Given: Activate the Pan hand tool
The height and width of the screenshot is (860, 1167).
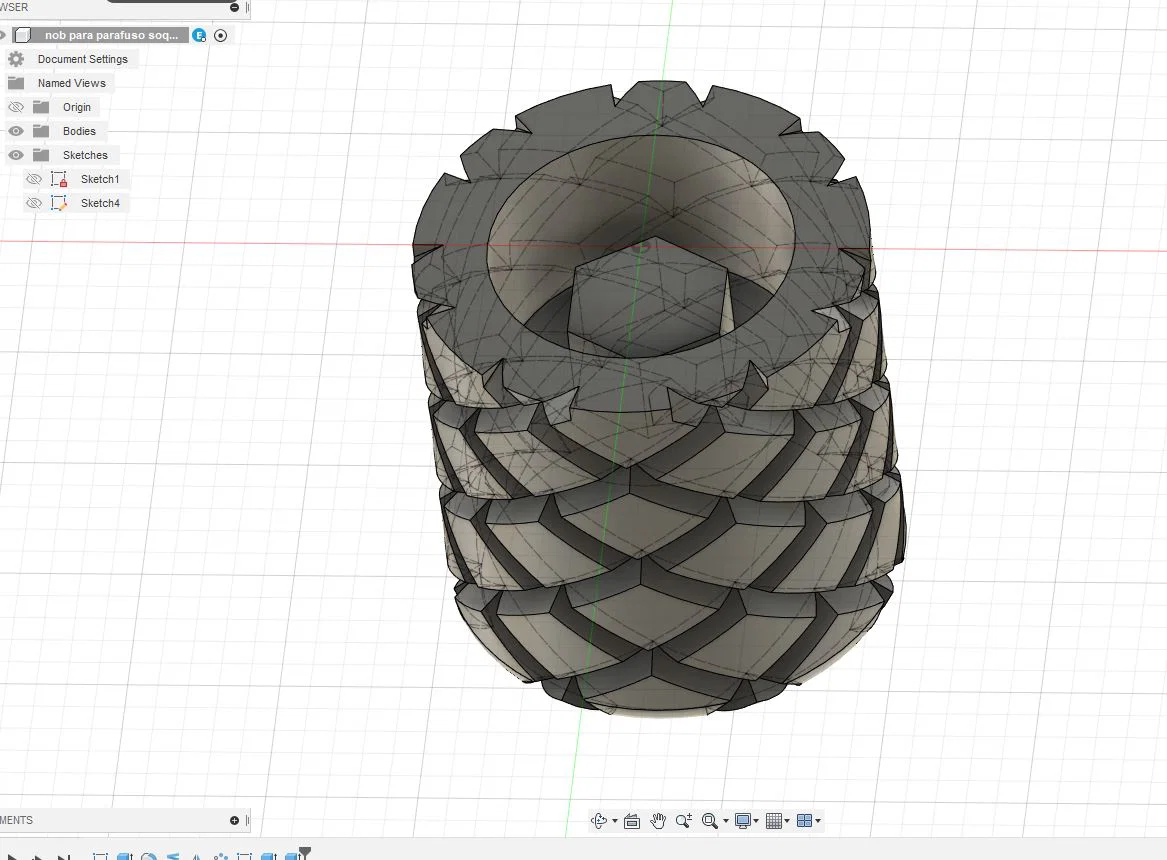Looking at the screenshot, I should pyautogui.click(x=658, y=821).
